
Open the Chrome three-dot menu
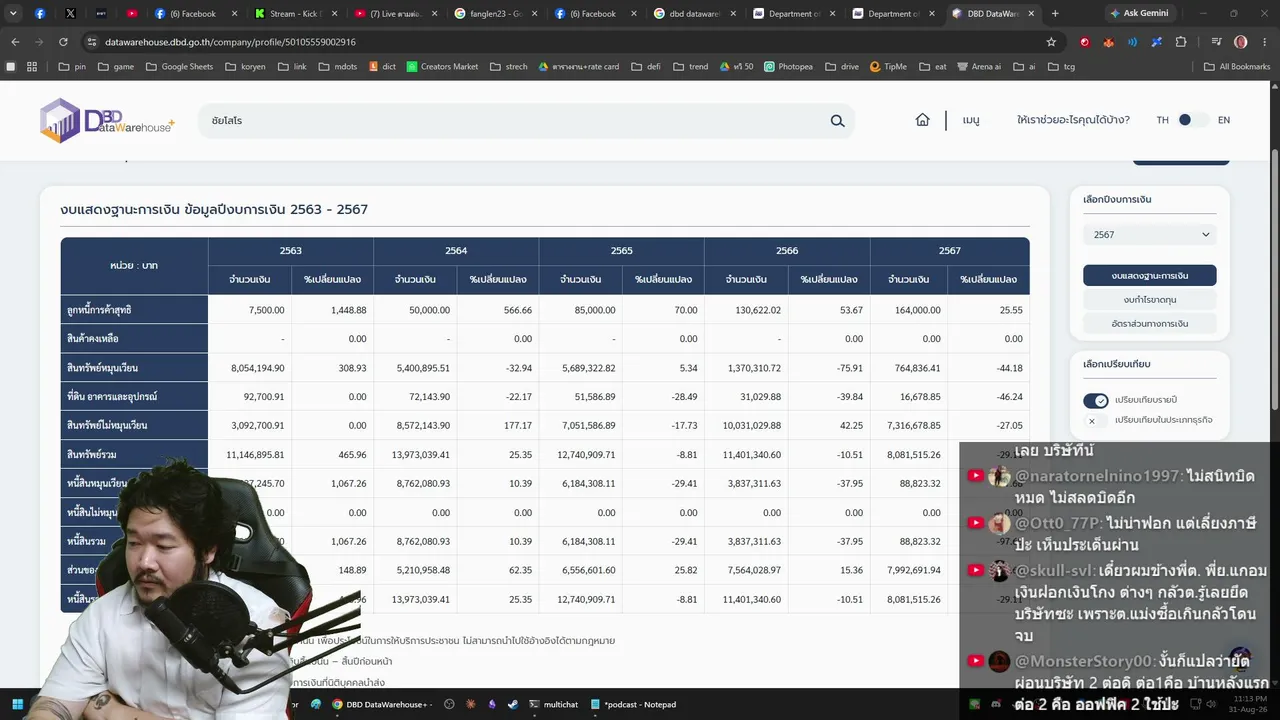coord(1265,42)
